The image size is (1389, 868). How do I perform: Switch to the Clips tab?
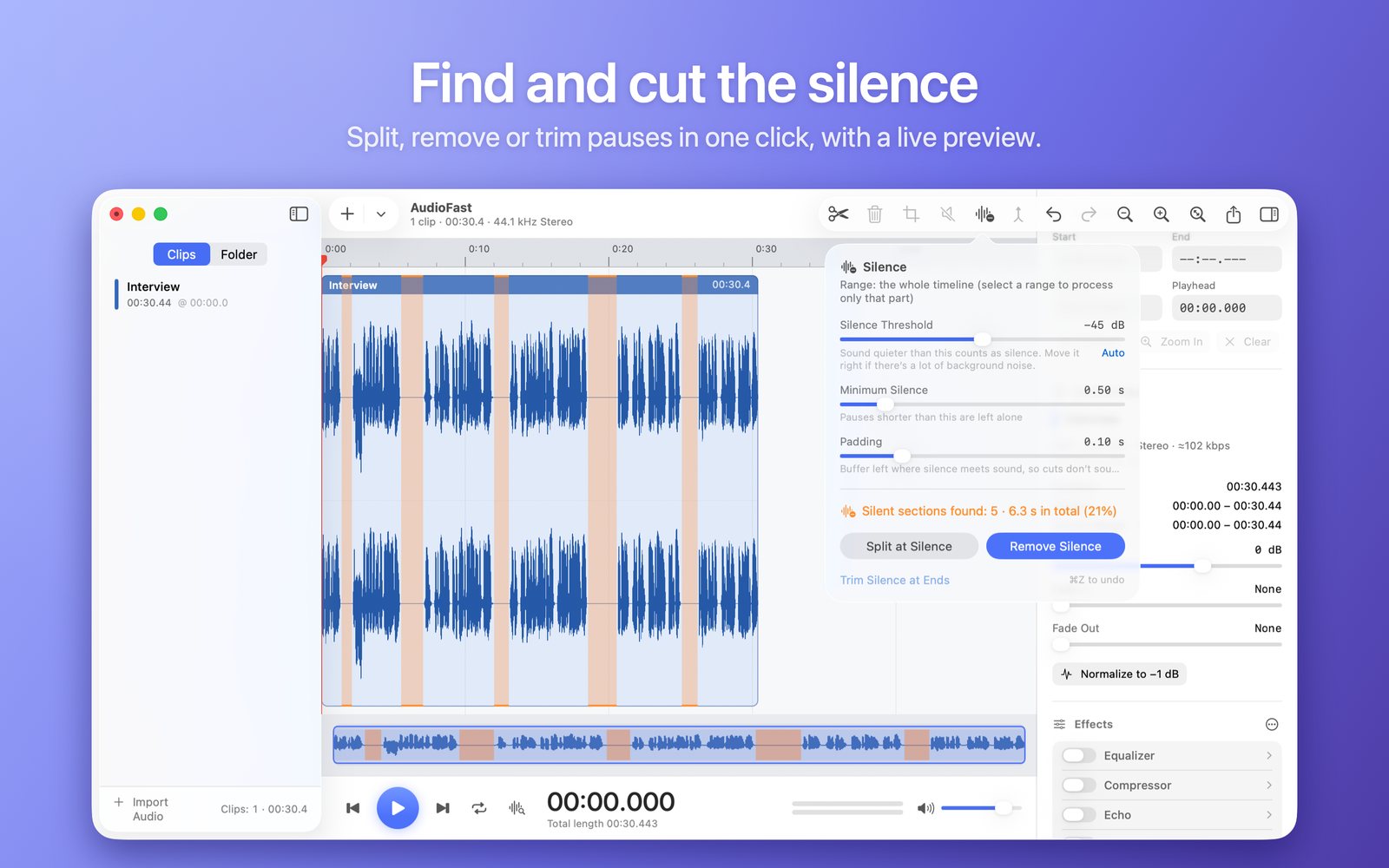[x=181, y=254]
